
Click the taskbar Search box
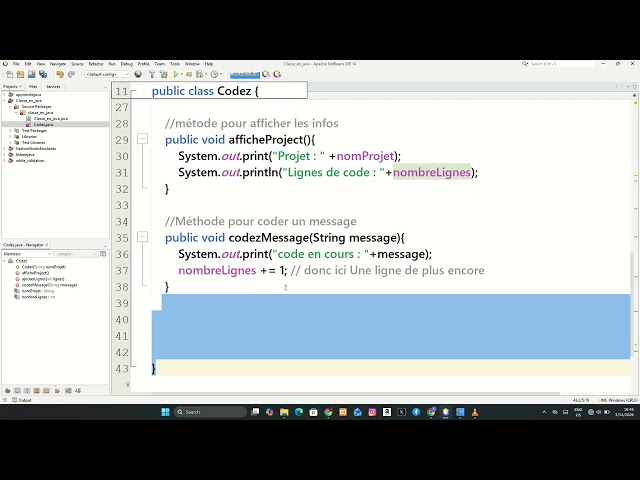pyautogui.click(x=210, y=412)
